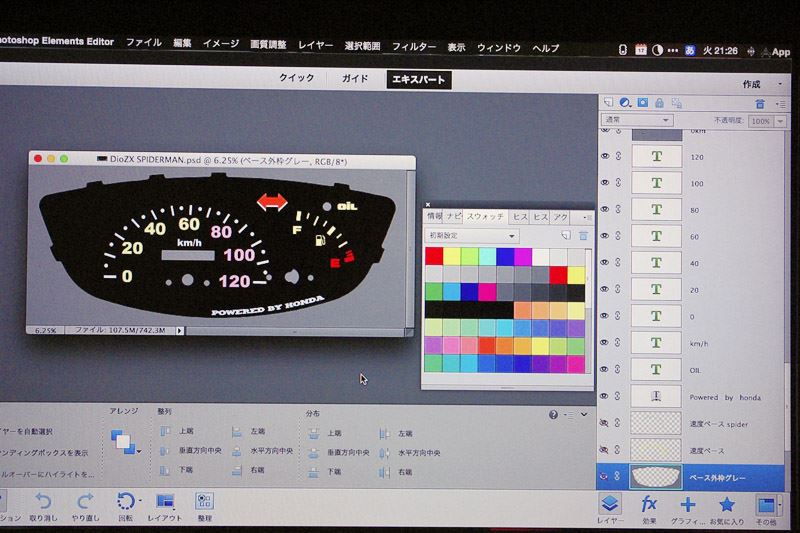Pick the red swatch in top row

[x=434, y=256]
